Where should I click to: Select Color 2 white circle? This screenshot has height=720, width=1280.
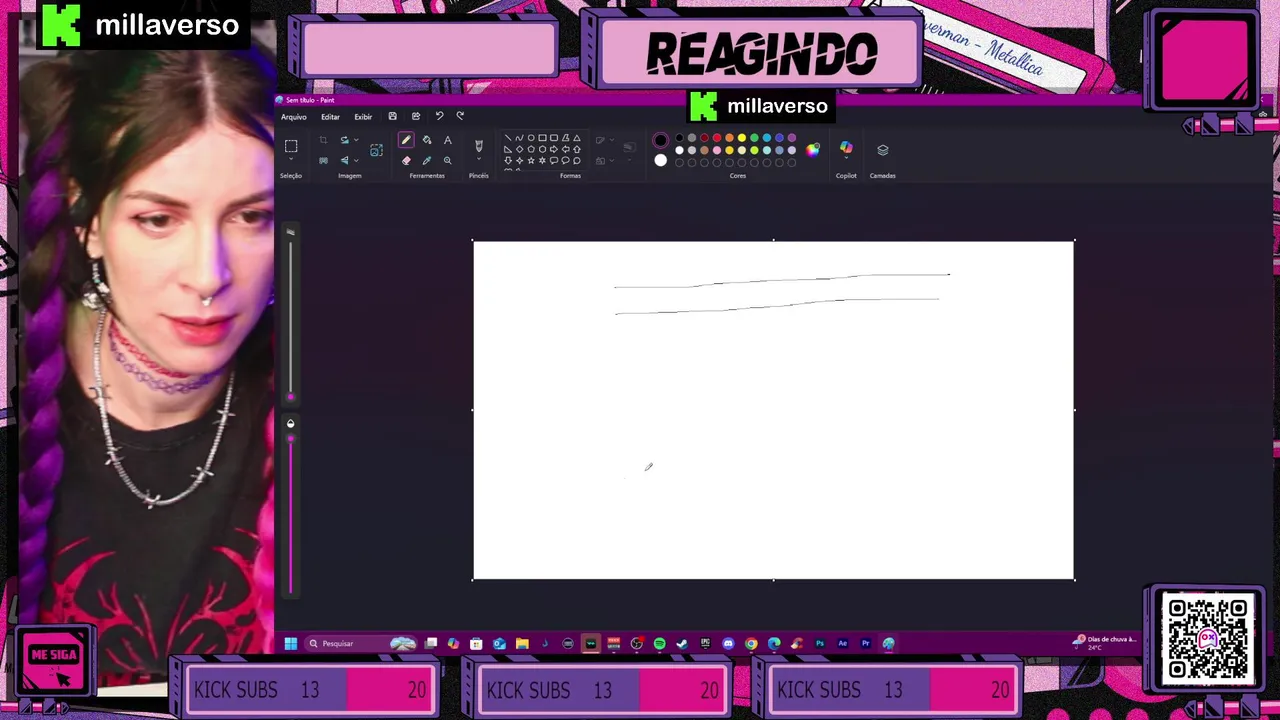point(661,160)
